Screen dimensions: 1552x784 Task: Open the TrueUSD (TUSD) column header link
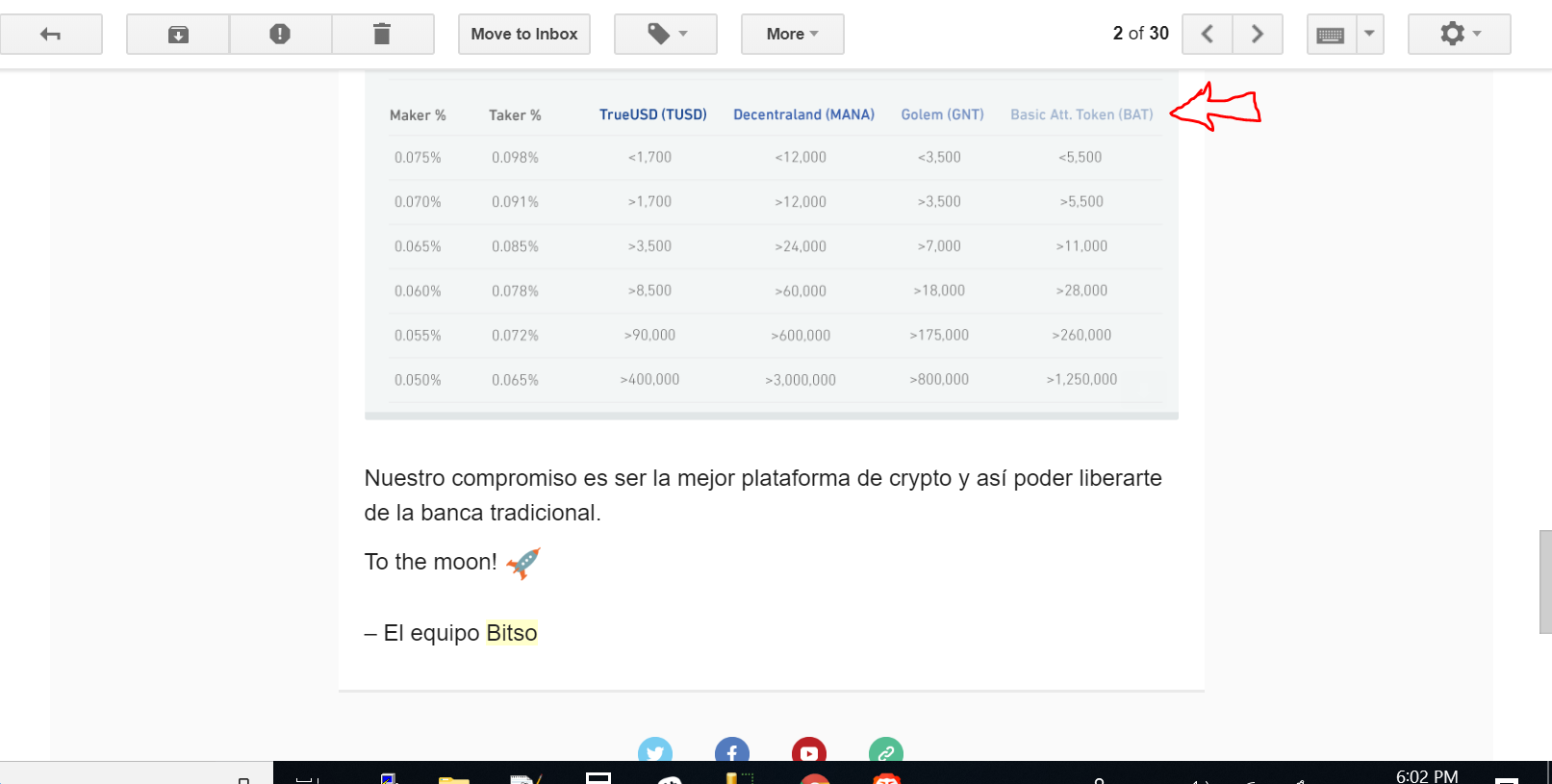[653, 114]
